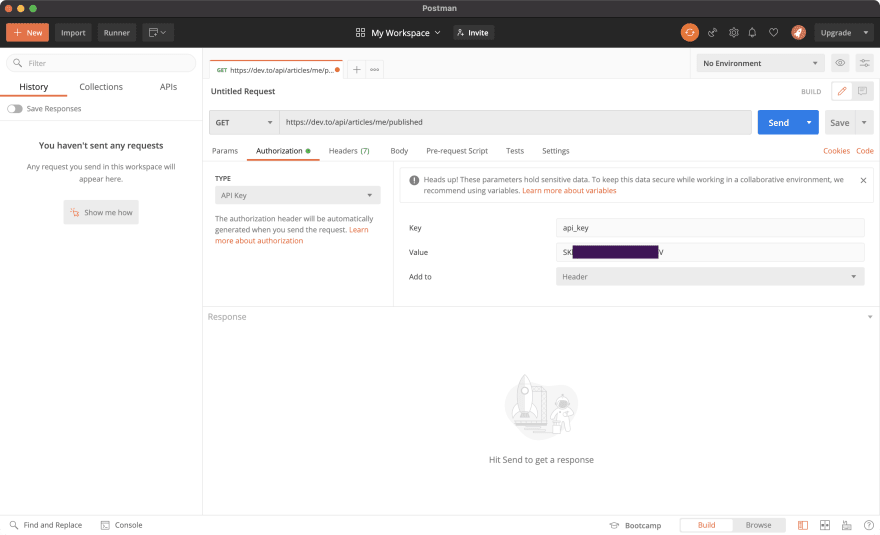Image resolution: width=880 pixels, height=535 pixels.
Task: Open the settings gear icon
Action: tap(733, 32)
